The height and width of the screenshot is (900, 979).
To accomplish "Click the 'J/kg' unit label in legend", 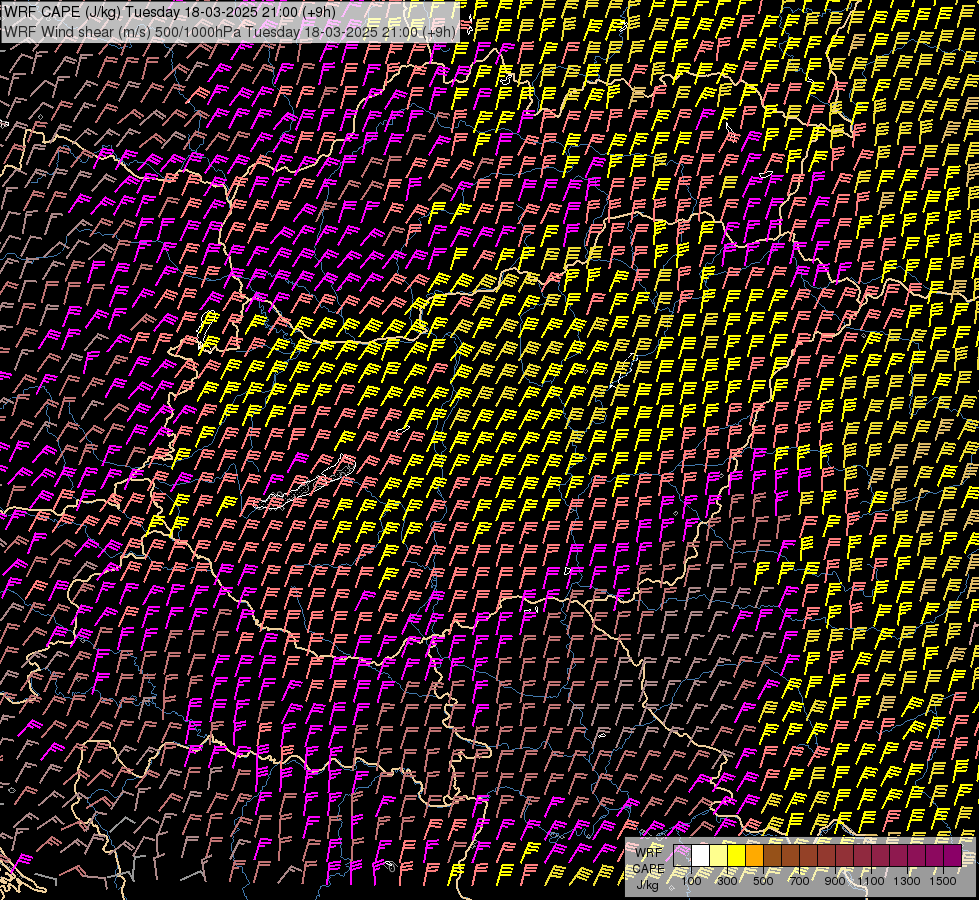I will pos(647,885).
